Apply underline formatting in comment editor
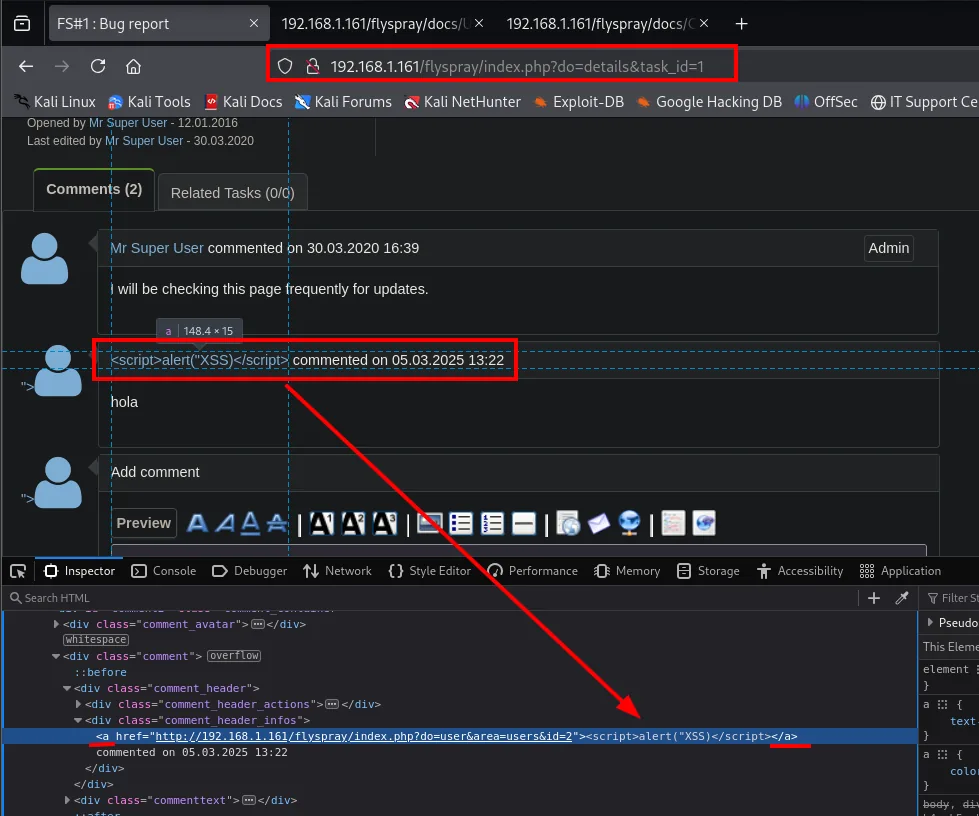The height and width of the screenshot is (816, 979). point(250,523)
